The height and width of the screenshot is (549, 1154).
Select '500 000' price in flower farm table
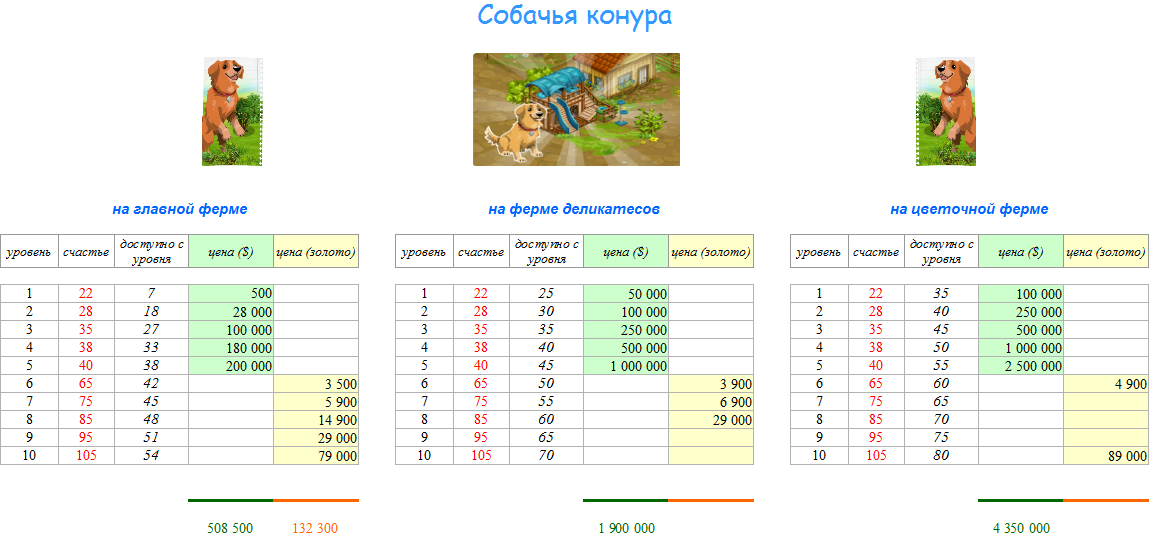pos(1022,329)
